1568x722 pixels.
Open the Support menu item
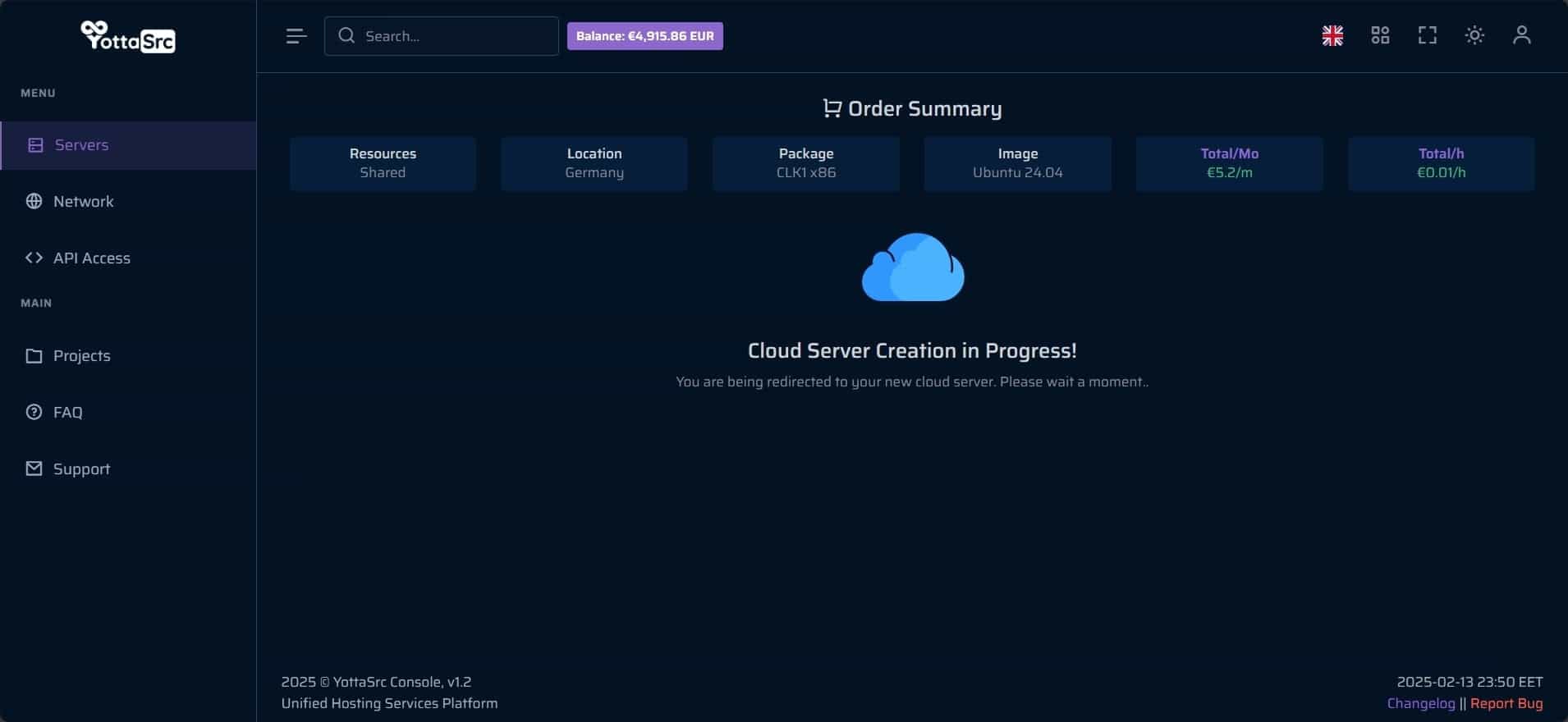click(x=128, y=468)
